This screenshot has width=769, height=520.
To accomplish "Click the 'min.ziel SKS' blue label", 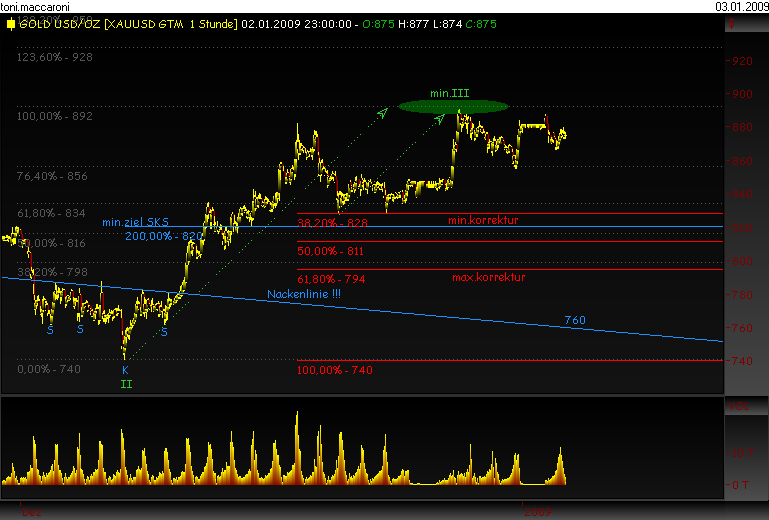I will pos(135,222).
